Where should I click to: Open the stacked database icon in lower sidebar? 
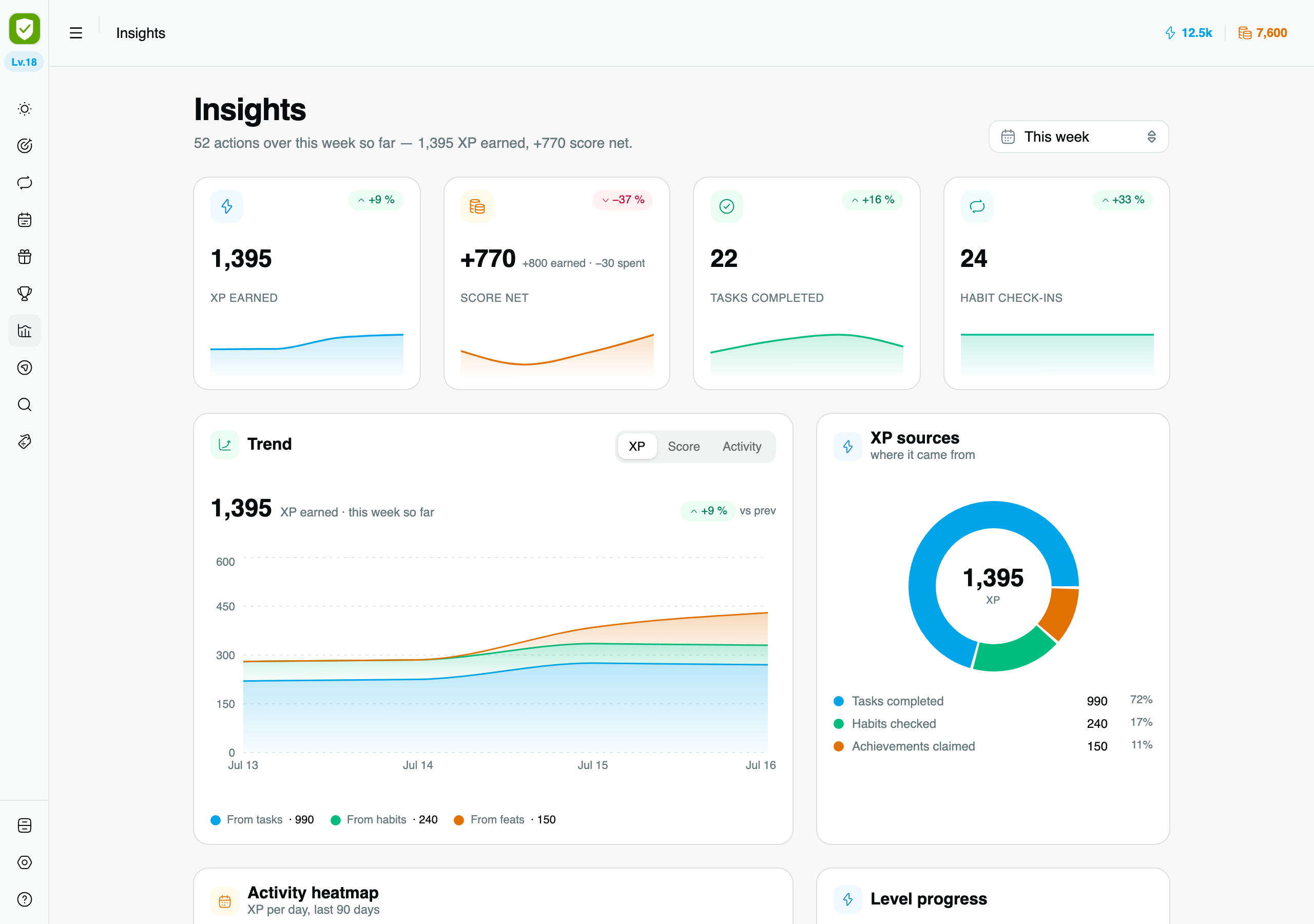click(x=25, y=825)
